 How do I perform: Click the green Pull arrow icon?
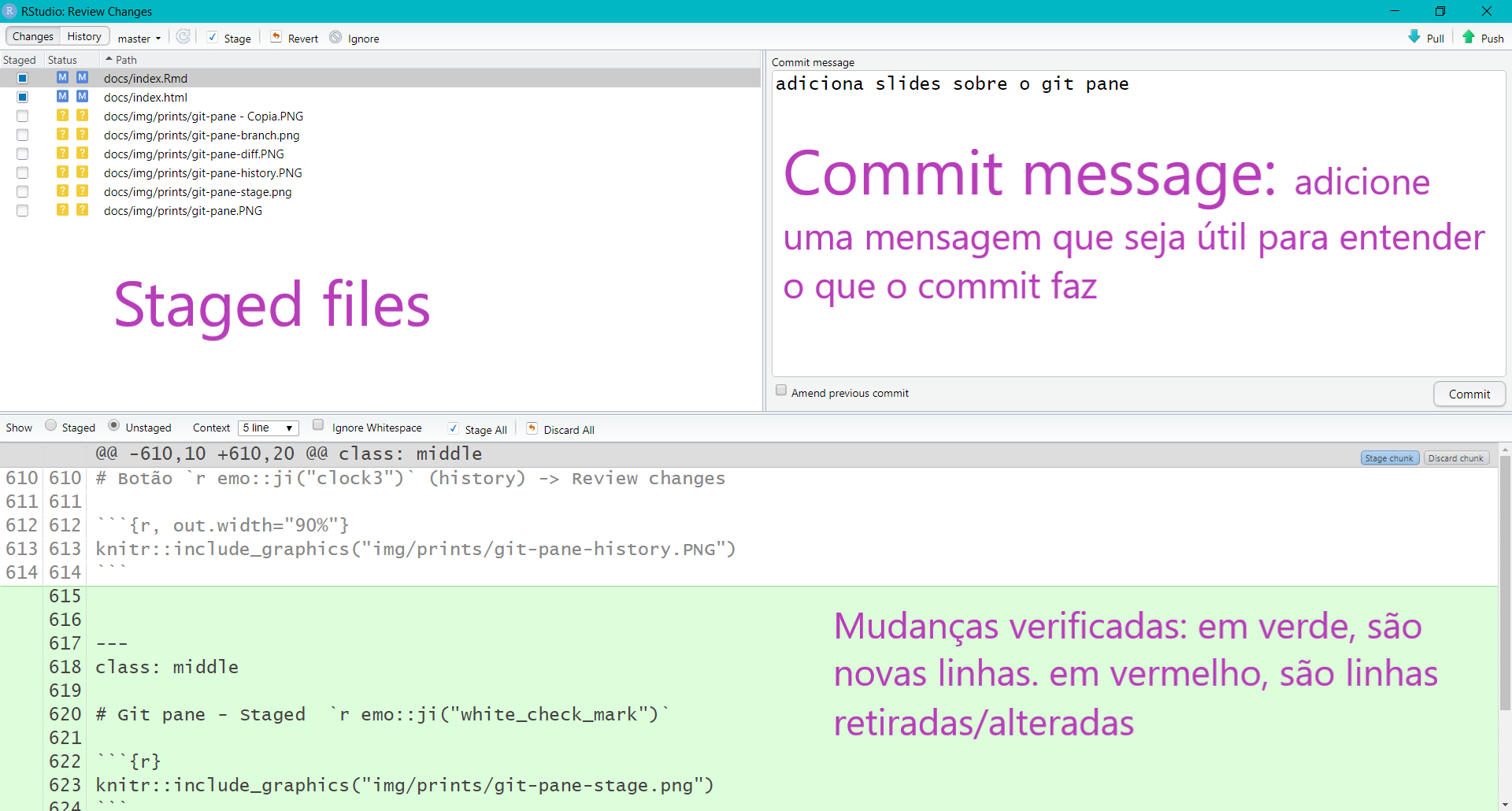(1414, 37)
